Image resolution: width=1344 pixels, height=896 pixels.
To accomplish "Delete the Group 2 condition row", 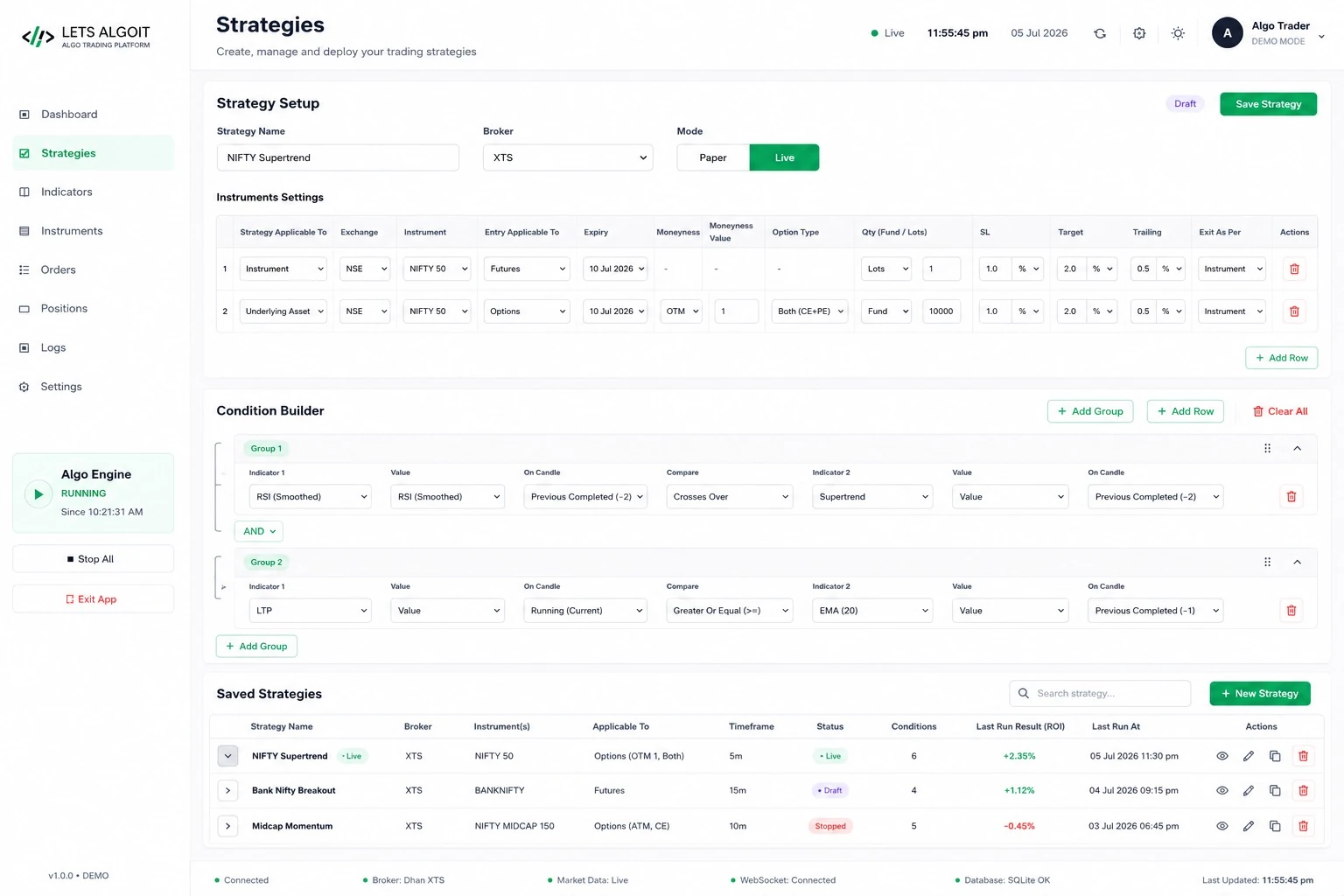I will pyautogui.click(x=1291, y=611).
